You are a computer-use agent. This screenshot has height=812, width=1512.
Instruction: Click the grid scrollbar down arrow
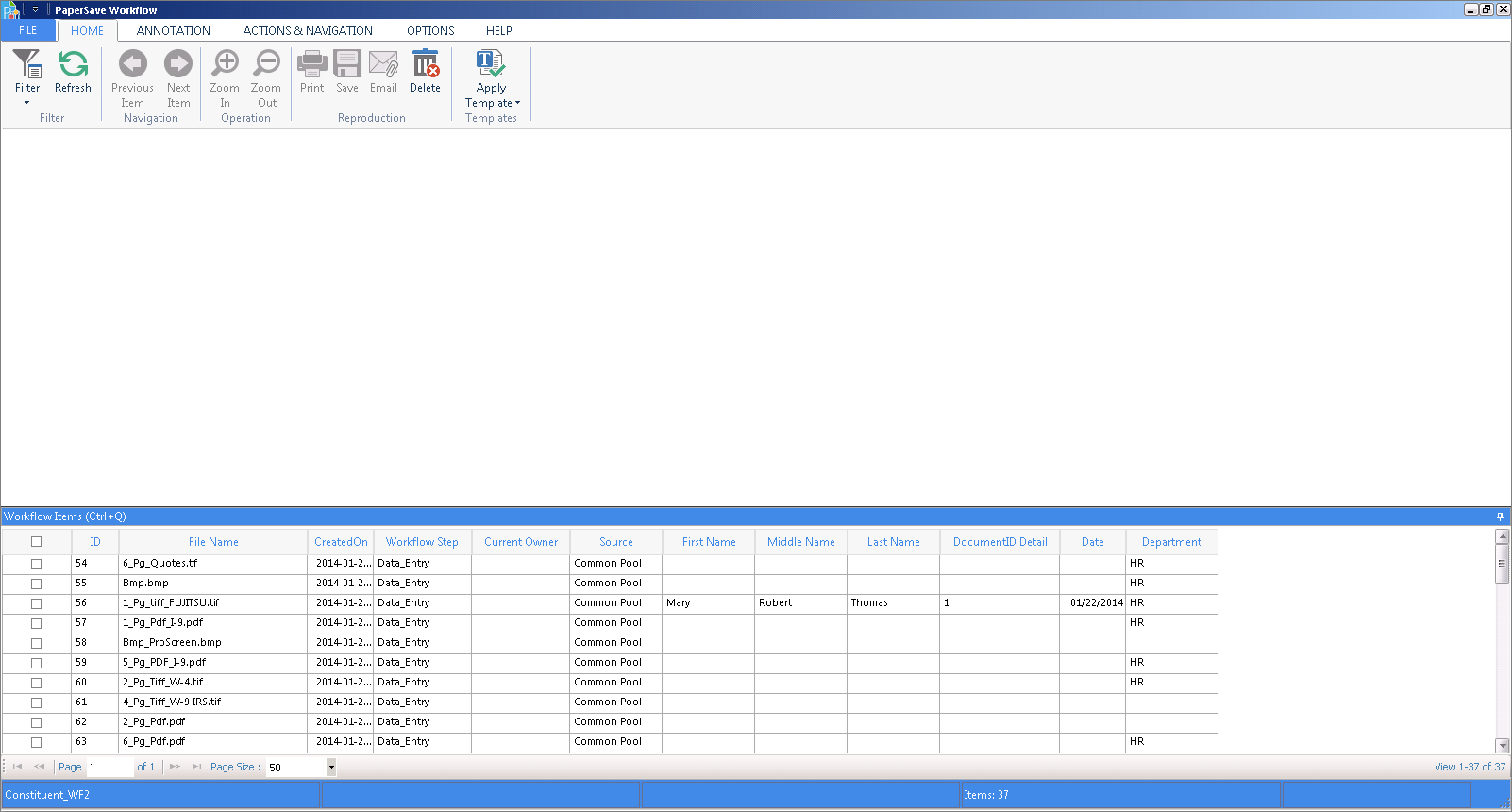(x=1503, y=746)
